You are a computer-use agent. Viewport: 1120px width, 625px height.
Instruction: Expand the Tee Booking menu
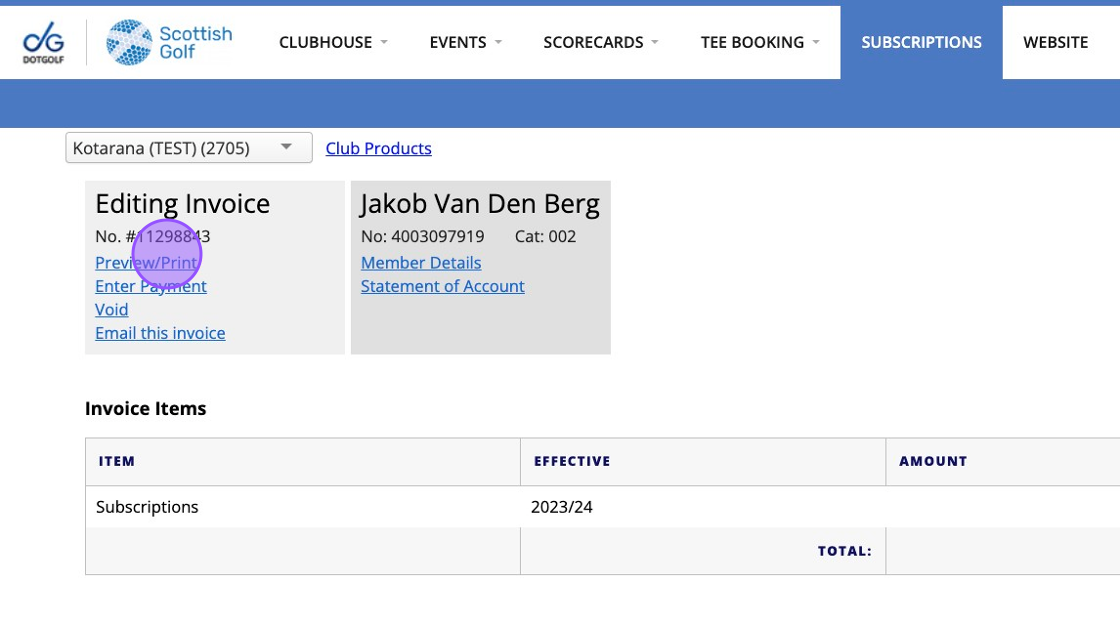click(x=759, y=42)
